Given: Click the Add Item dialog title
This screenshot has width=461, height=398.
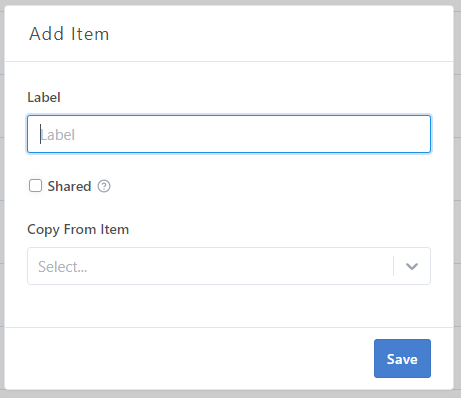Looking at the screenshot, I should pos(69,34).
